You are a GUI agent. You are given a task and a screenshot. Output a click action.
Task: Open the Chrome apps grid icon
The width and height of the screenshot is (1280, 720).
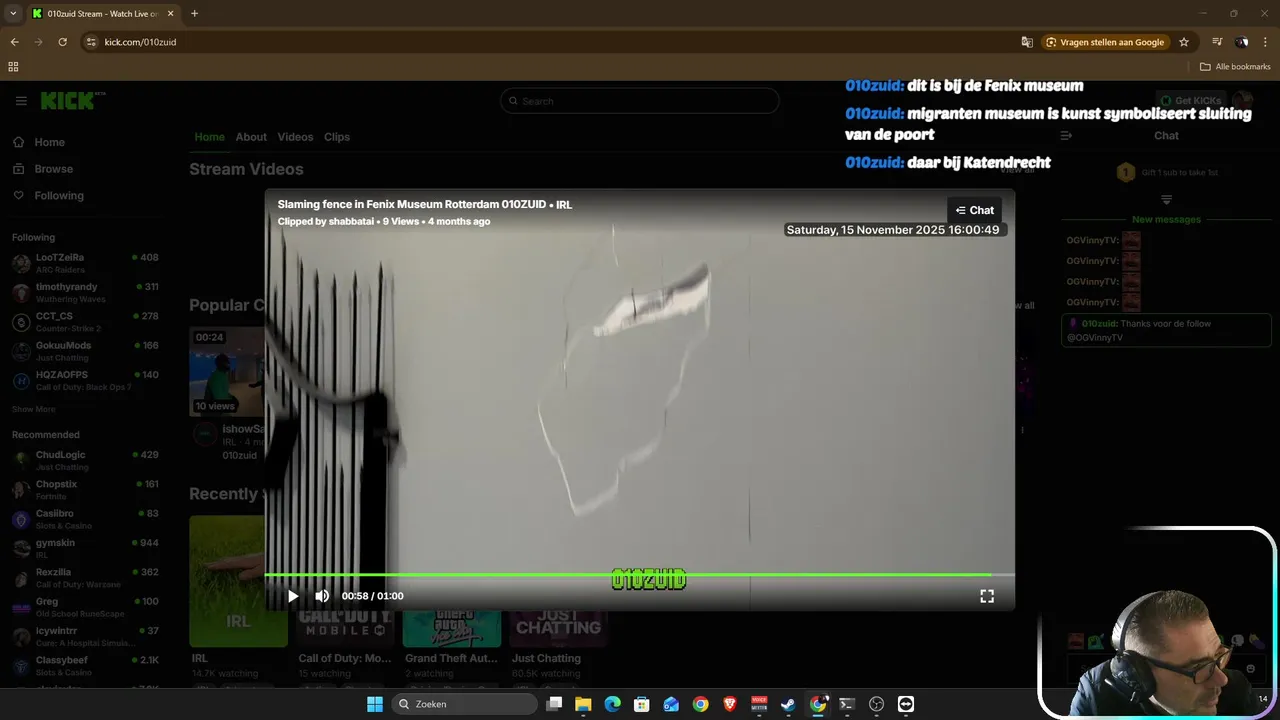click(13, 67)
